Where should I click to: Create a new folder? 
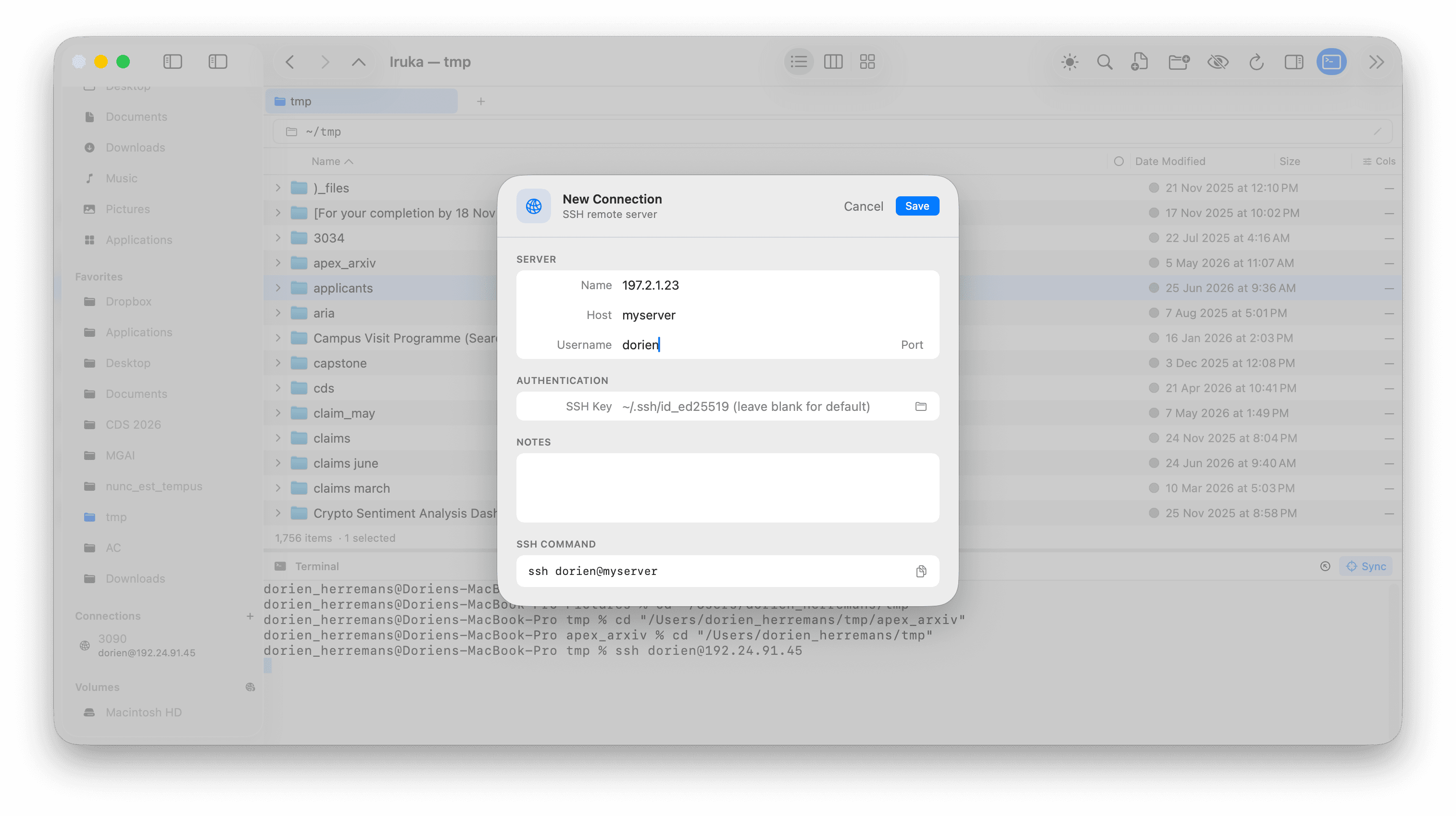(x=1179, y=62)
